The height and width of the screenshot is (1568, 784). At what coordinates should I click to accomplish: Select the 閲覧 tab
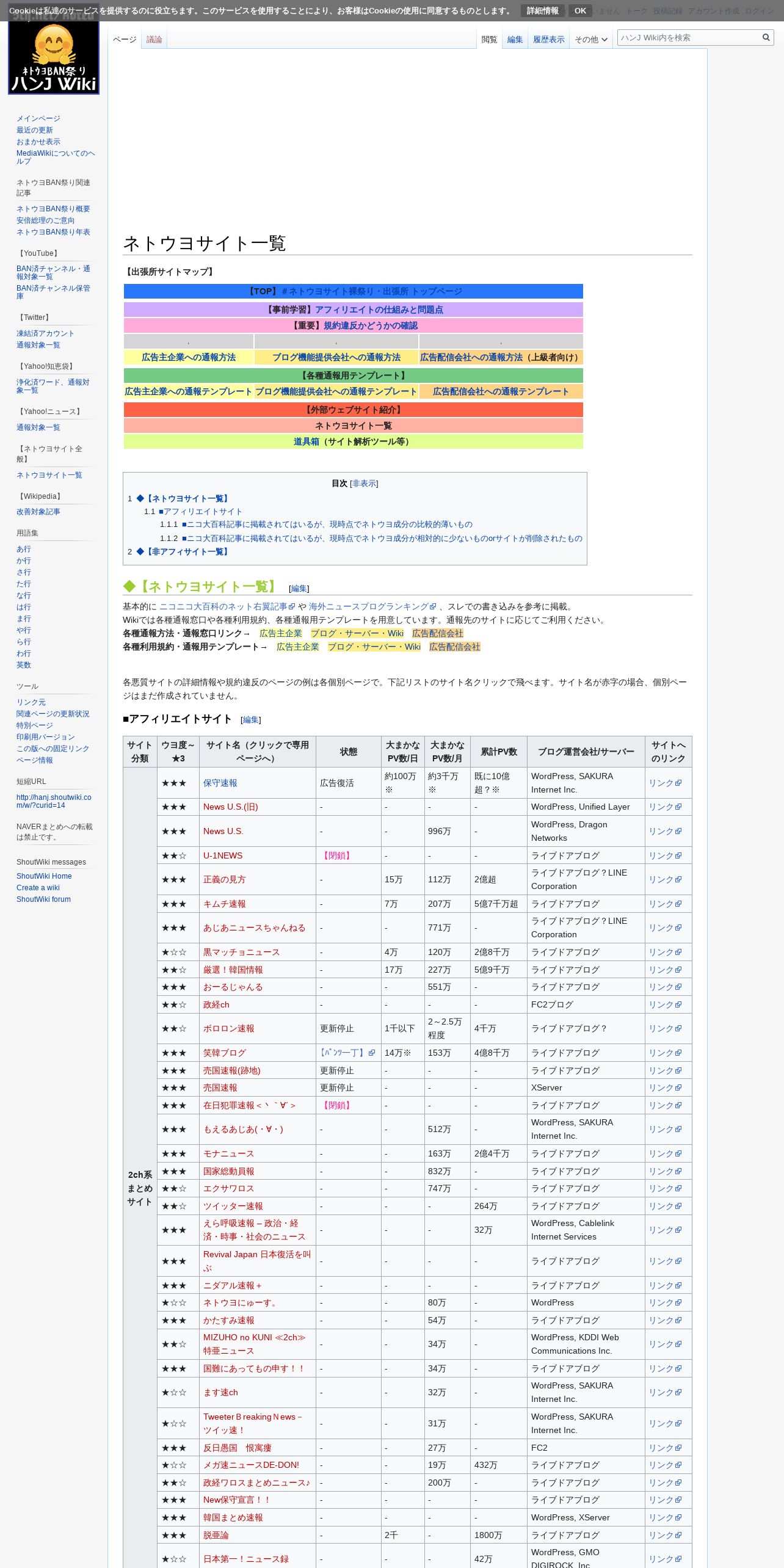click(x=489, y=40)
